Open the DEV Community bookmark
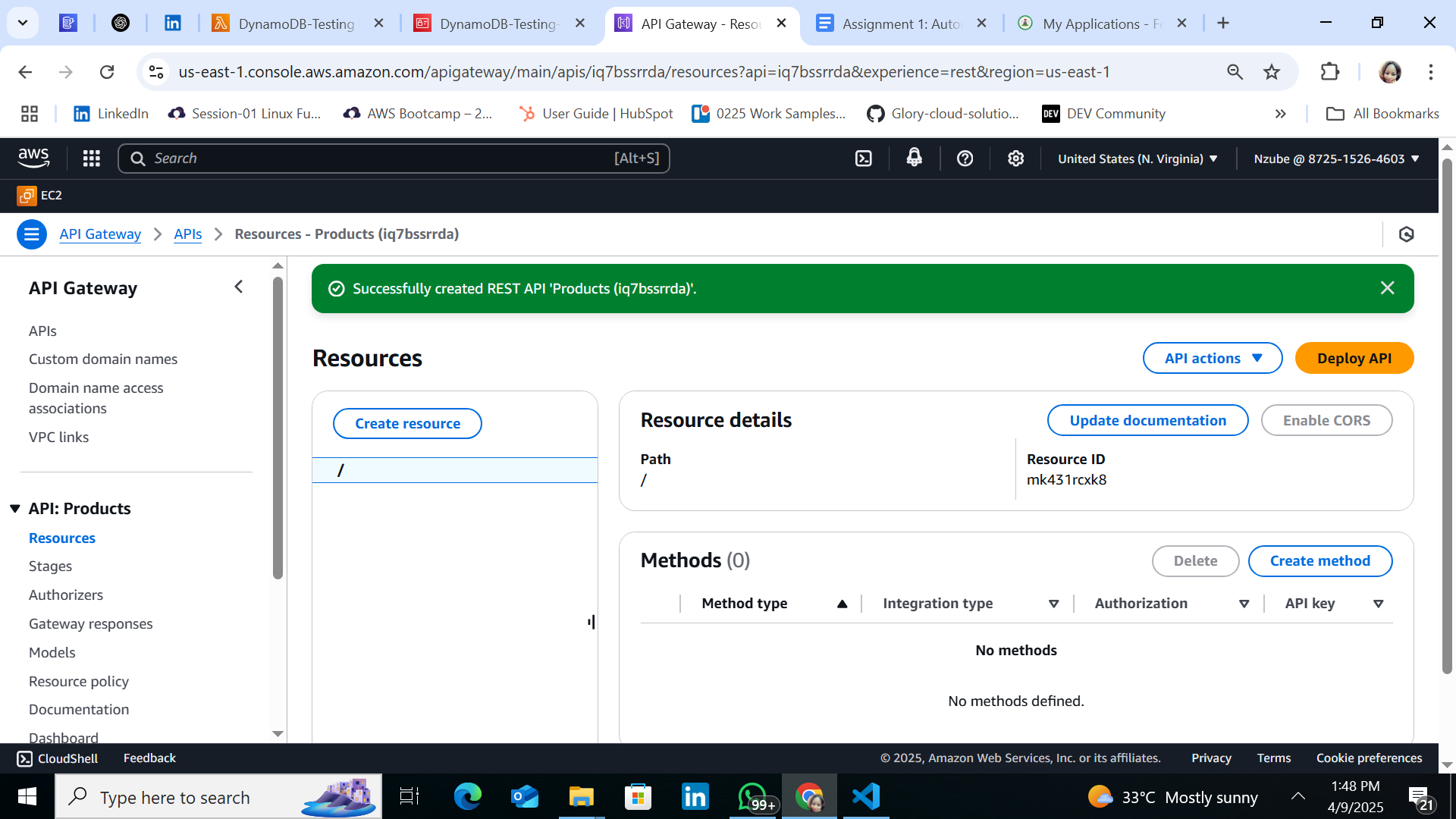The height and width of the screenshot is (819, 1456). tap(1104, 114)
